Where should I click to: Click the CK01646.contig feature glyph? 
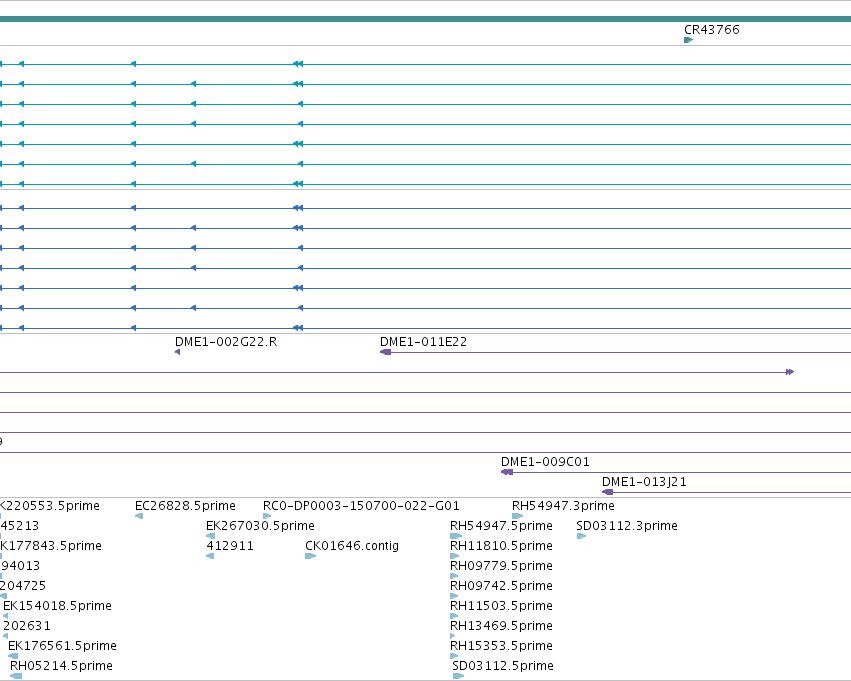[310, 556]
